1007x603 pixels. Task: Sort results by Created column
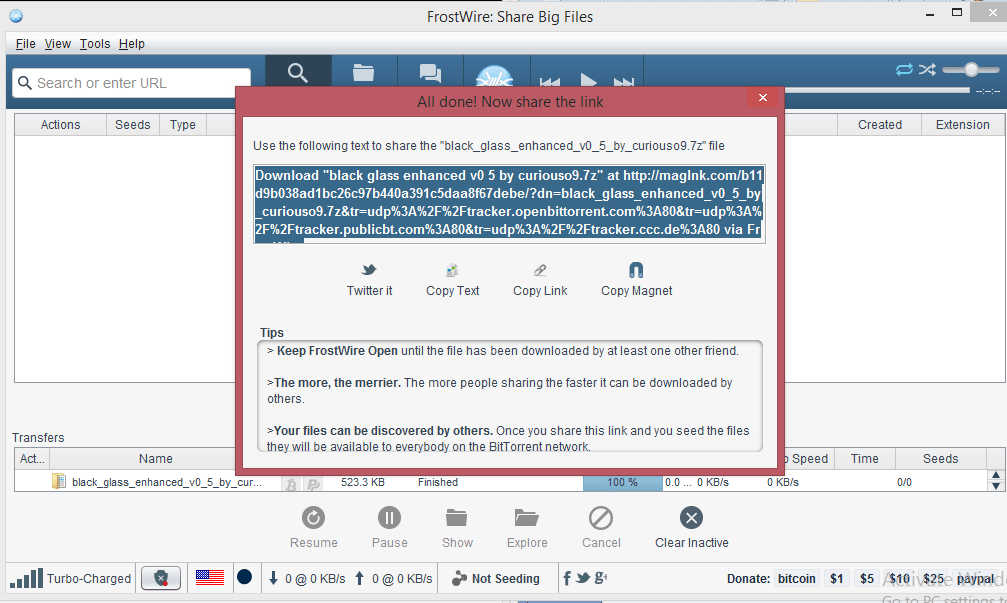click(x=880, y=125)
